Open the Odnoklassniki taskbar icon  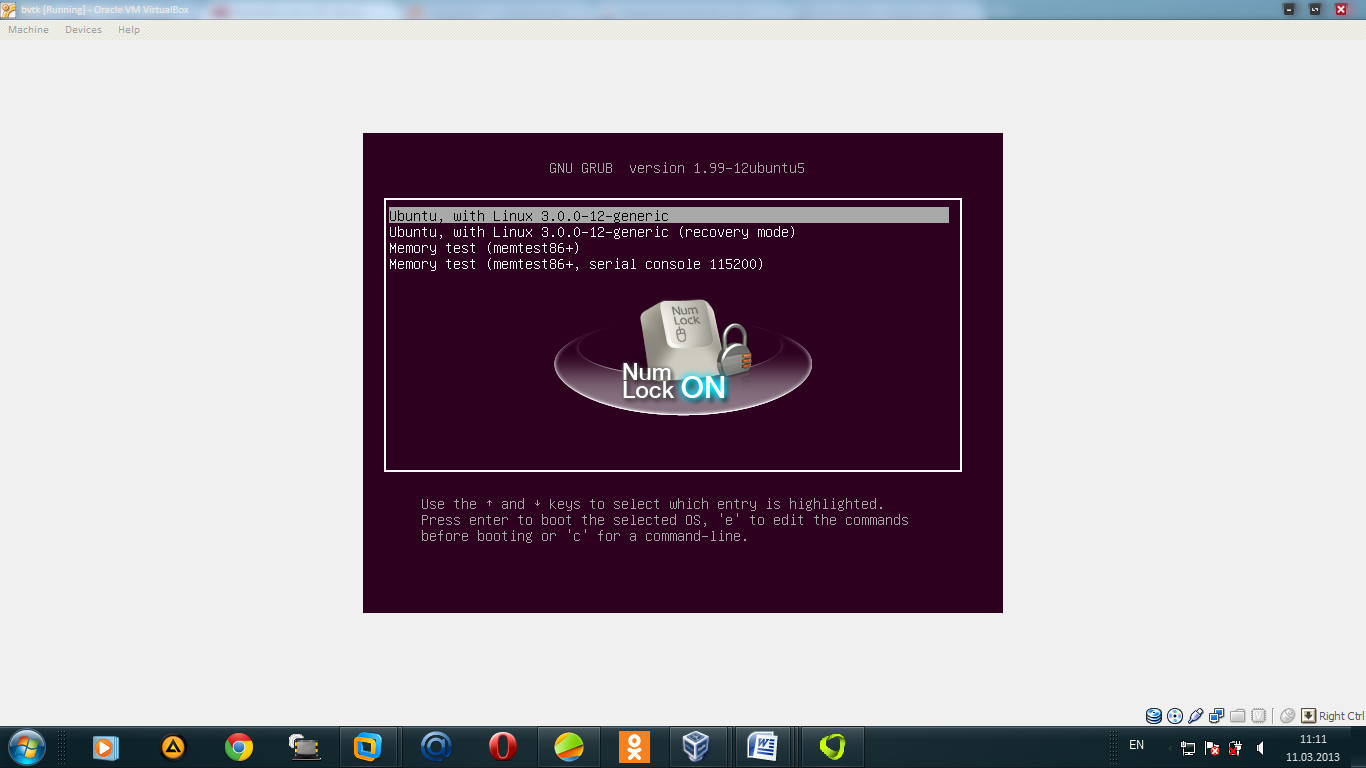pyautogui.click(x=634, y=747)
